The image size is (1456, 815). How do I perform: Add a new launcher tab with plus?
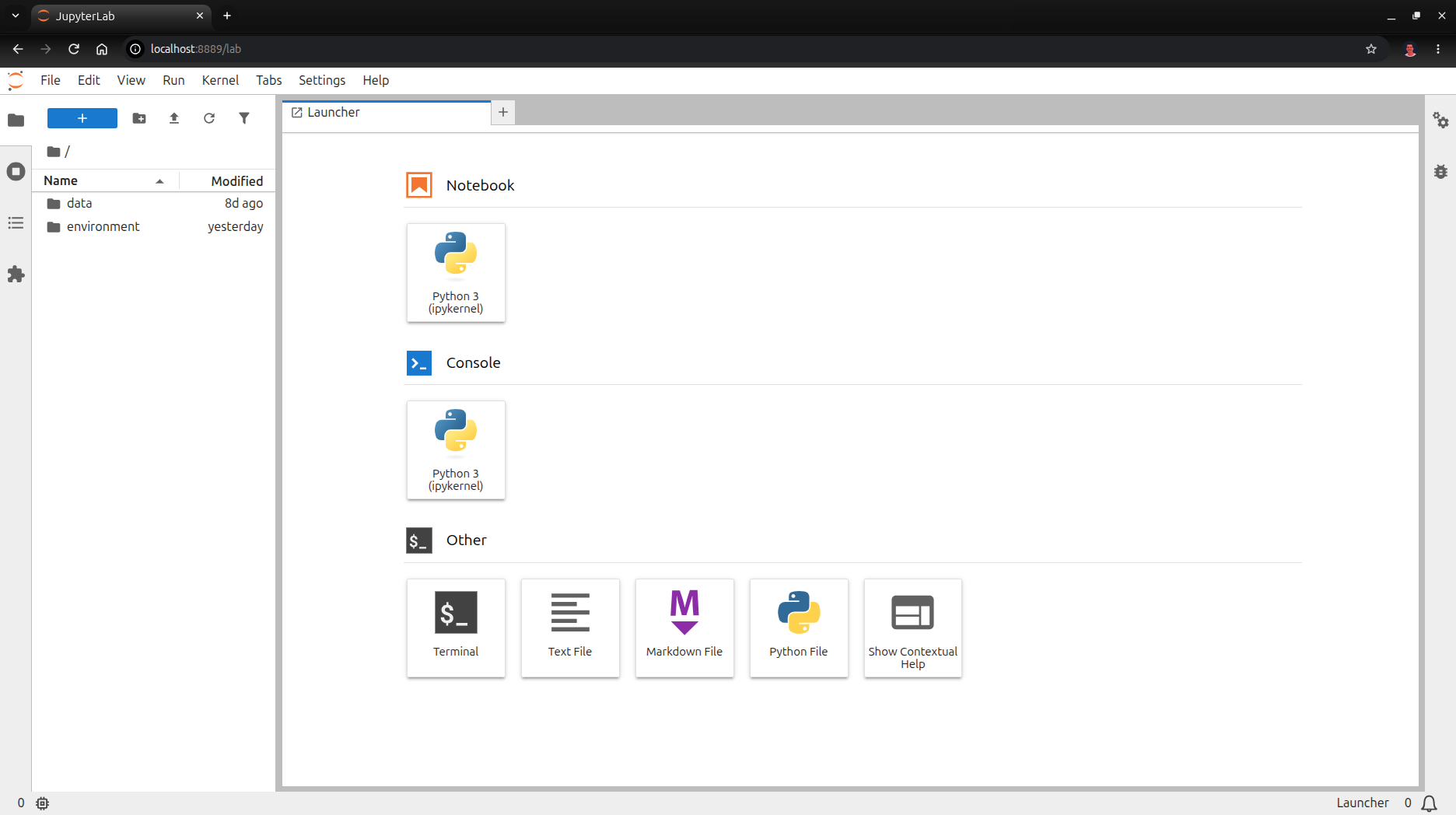503,113
